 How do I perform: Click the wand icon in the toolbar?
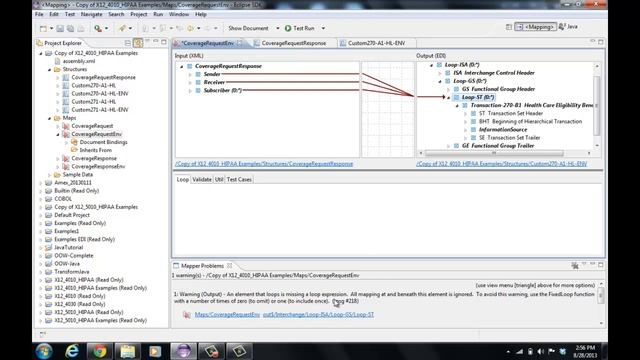(122, 28)
